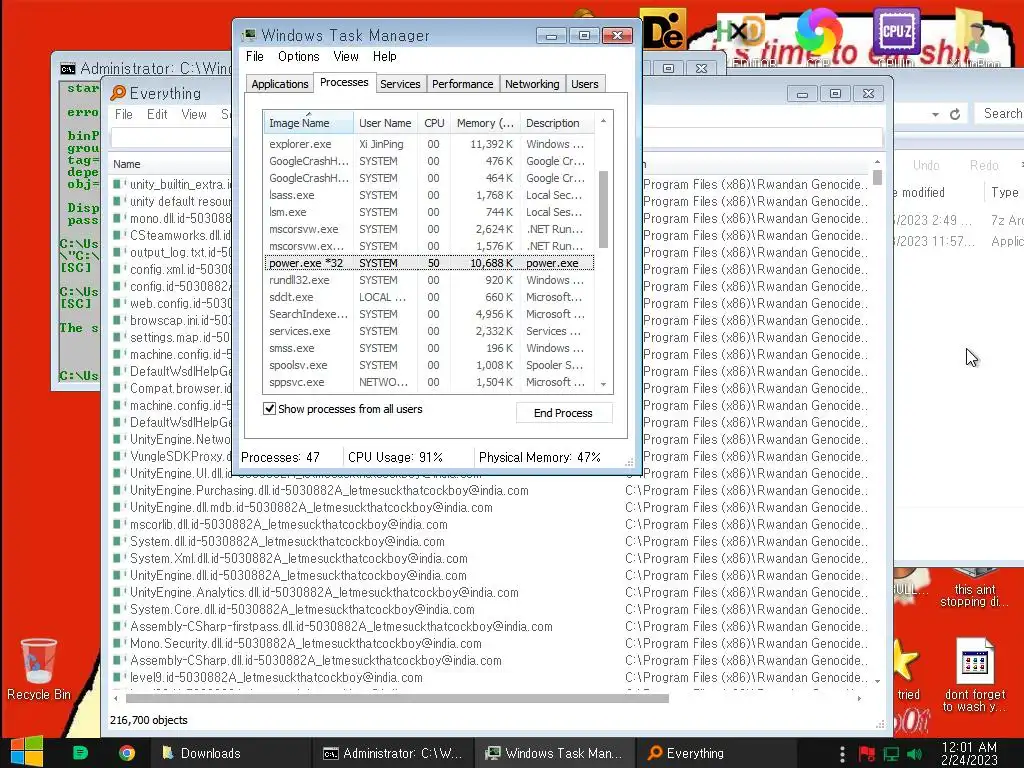Viewport: 1024px width, 768px height.
Task: Click the End Process button
Action: click(564, 413)
